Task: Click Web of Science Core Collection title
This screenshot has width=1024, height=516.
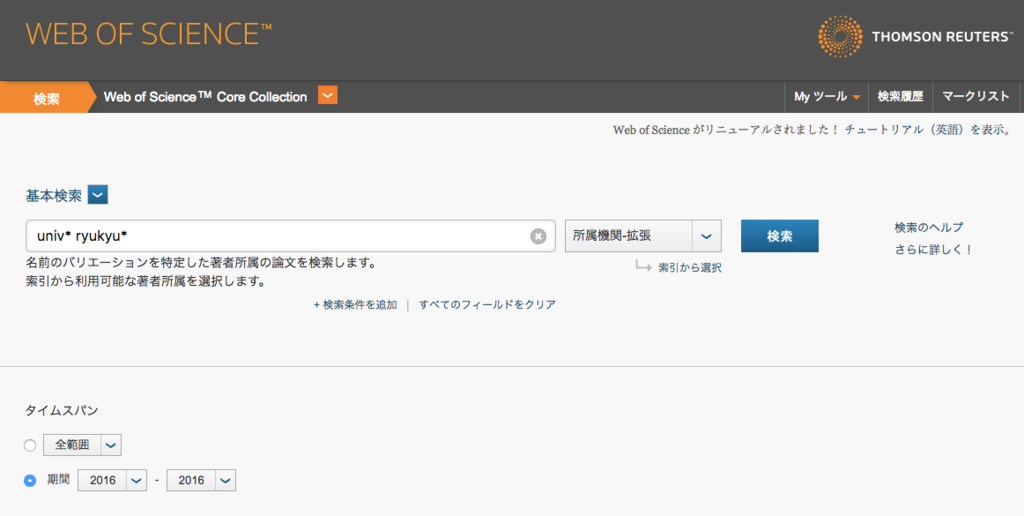Action: (x=205, y=97)
